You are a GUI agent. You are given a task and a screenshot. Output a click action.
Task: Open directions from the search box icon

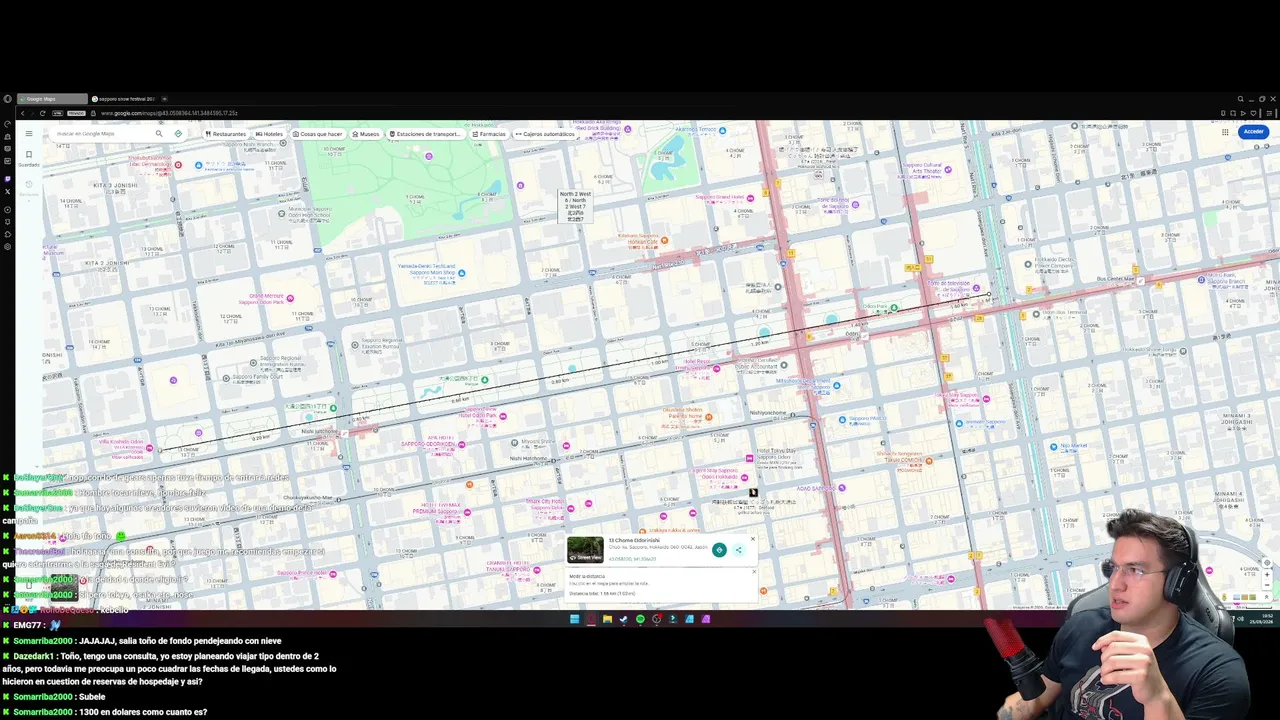tap(178, 133)
